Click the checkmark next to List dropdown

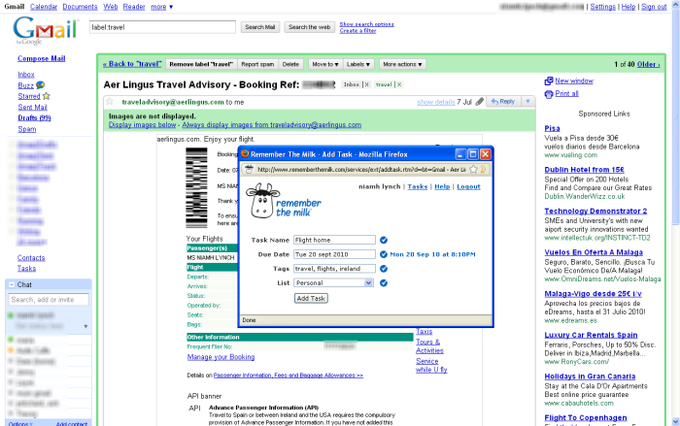[x=383, y=283]
